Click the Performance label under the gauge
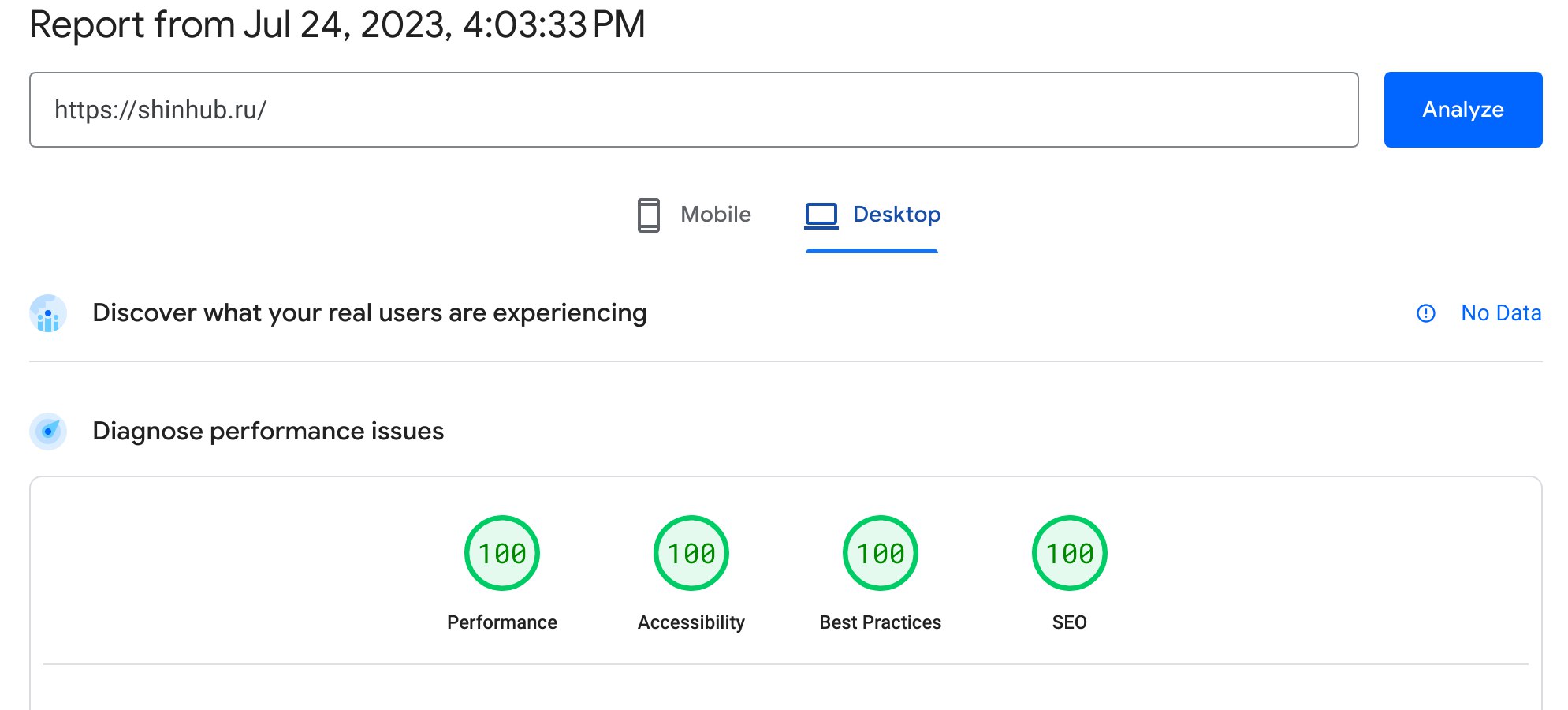The image size is (1568, 710). pyautogui.click(x=502, y=622)
